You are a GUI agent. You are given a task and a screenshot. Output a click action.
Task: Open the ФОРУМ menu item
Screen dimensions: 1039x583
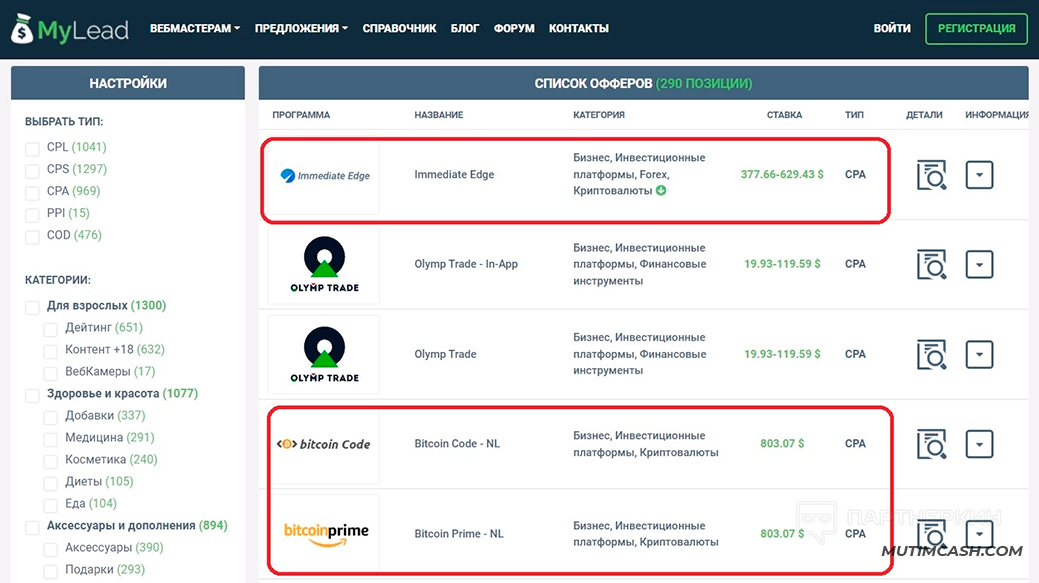pos(514,28)
